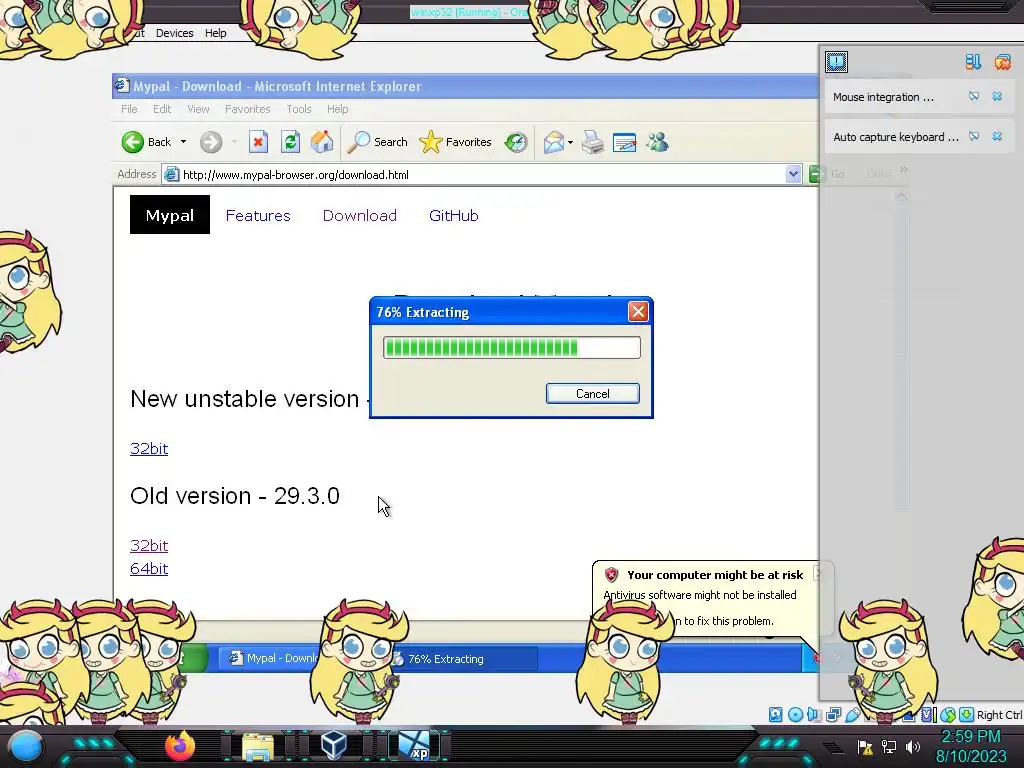Click the Mypal logo button

point(170,215)
